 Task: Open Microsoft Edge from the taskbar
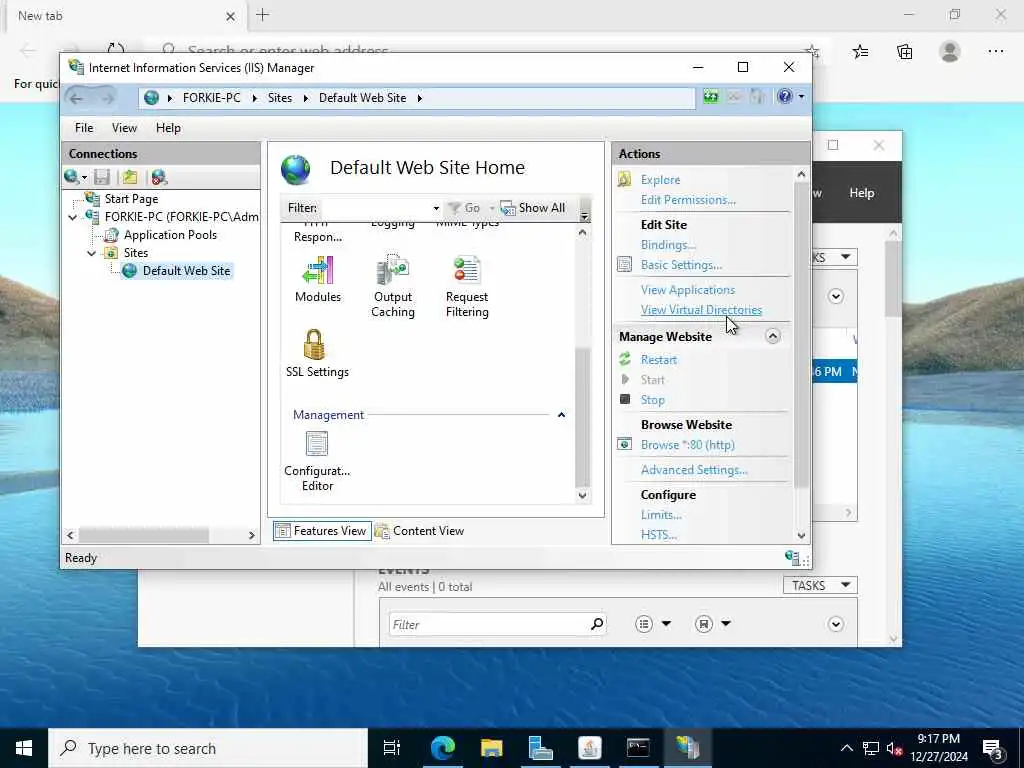coord(443,748)
